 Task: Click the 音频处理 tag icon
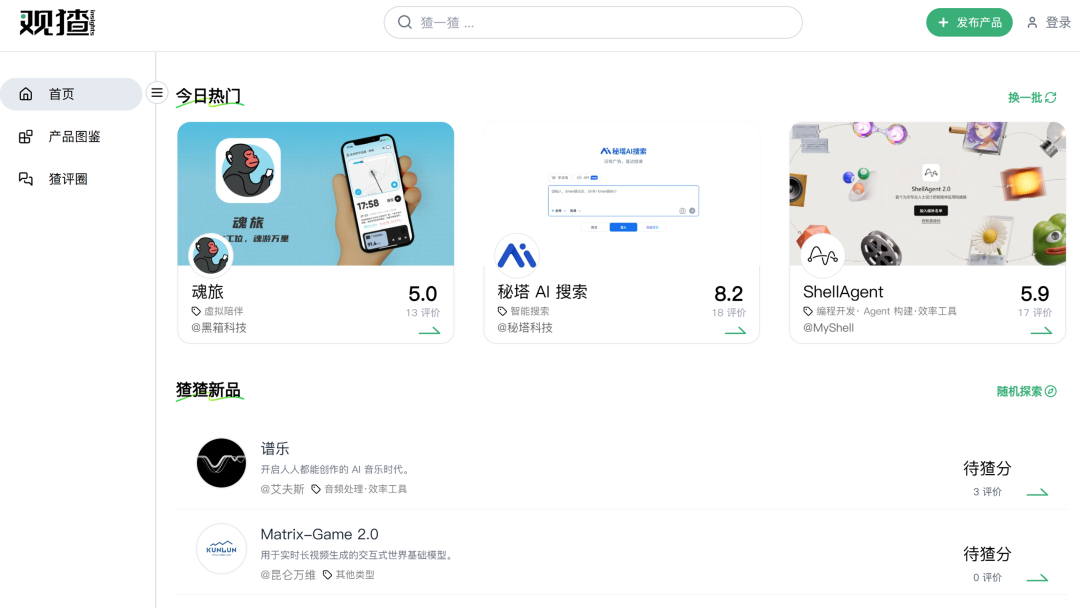click(x=316, y=489)
